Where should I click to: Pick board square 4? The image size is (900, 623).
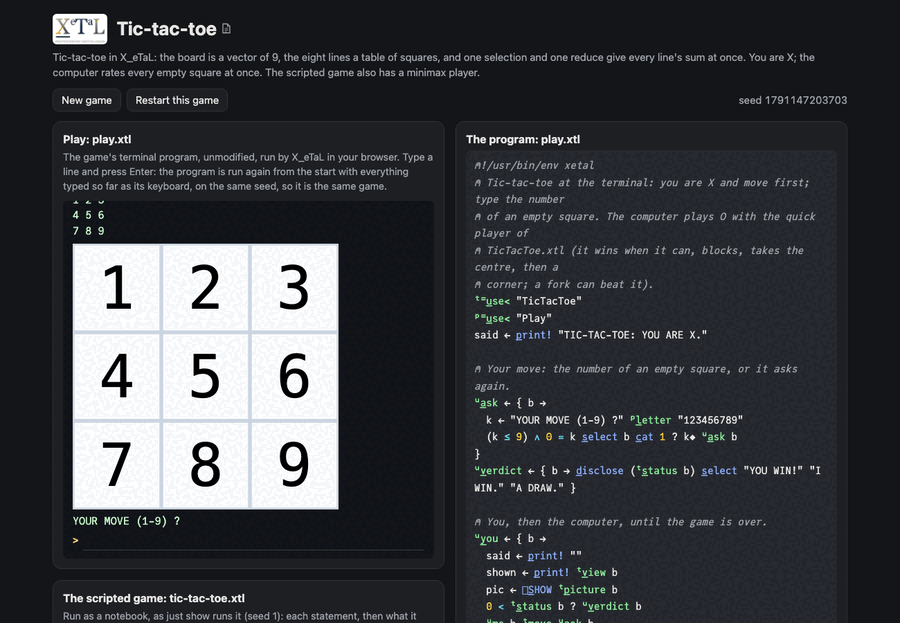117,377
